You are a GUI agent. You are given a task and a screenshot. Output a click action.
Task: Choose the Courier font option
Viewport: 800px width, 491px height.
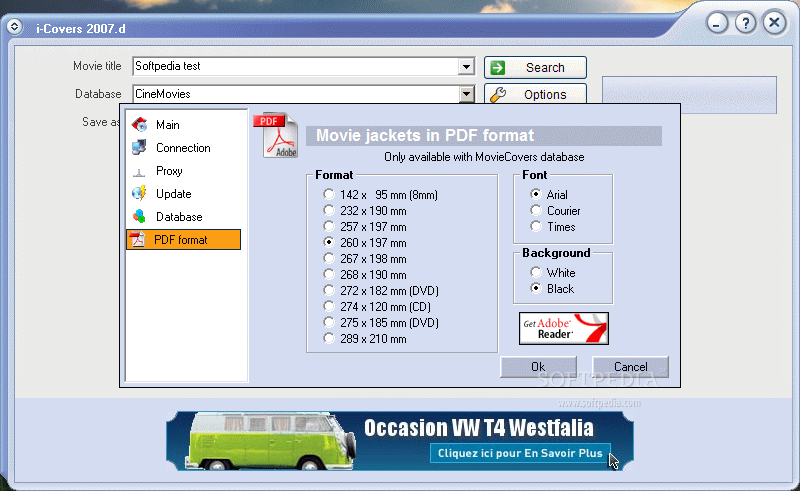point(556,211)
